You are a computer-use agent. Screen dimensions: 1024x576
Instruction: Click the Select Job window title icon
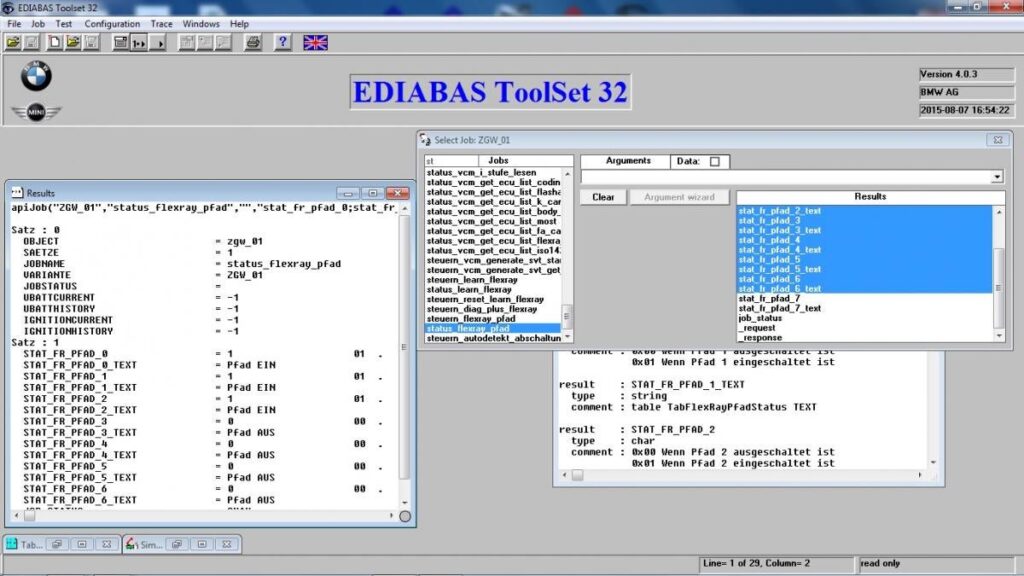pos(426,140)
